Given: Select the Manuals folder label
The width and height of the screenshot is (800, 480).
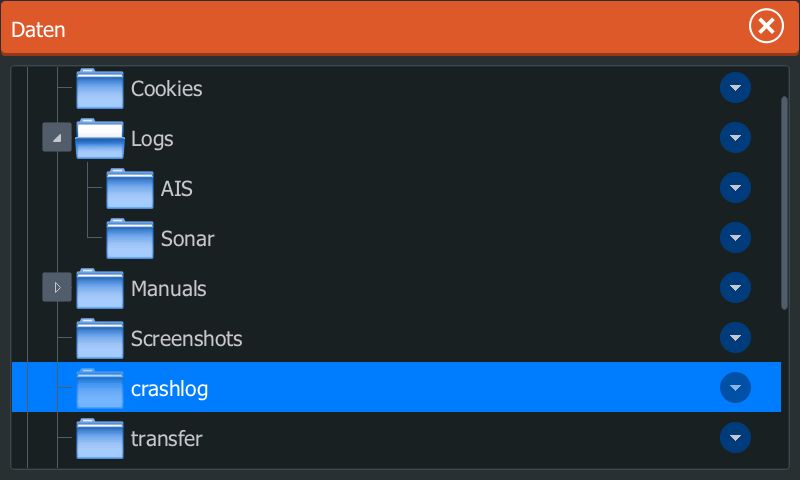Looking at the screenshot, I should 168,288.
